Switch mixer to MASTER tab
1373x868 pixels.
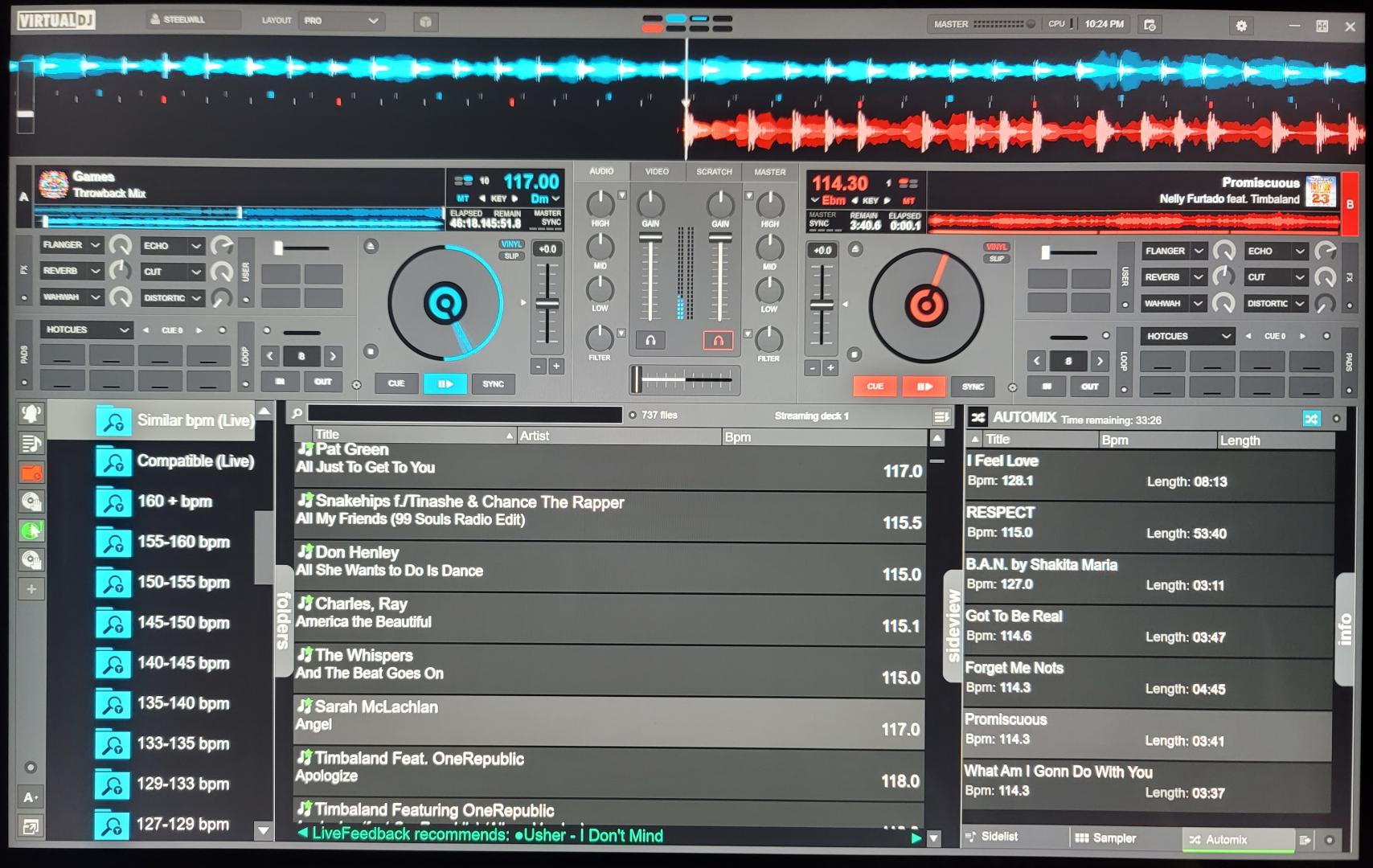pos(770,172)
